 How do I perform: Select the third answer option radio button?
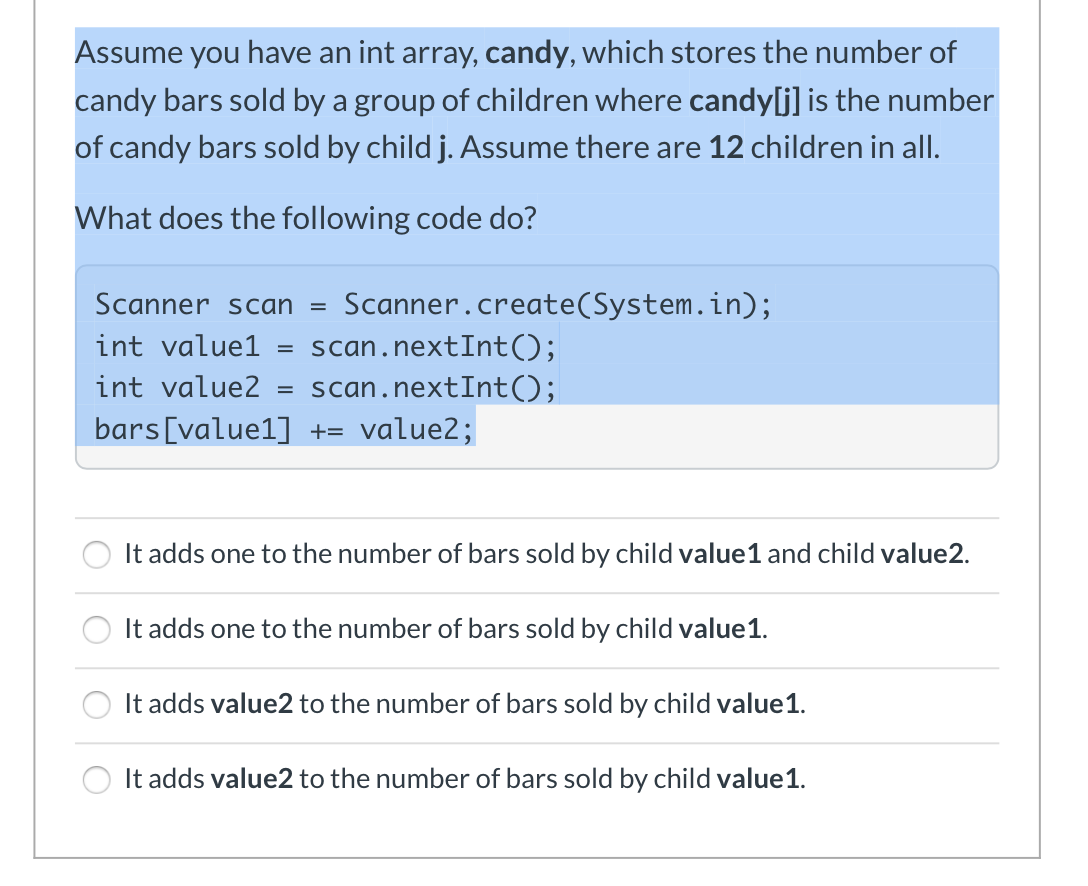click(96, 705)
